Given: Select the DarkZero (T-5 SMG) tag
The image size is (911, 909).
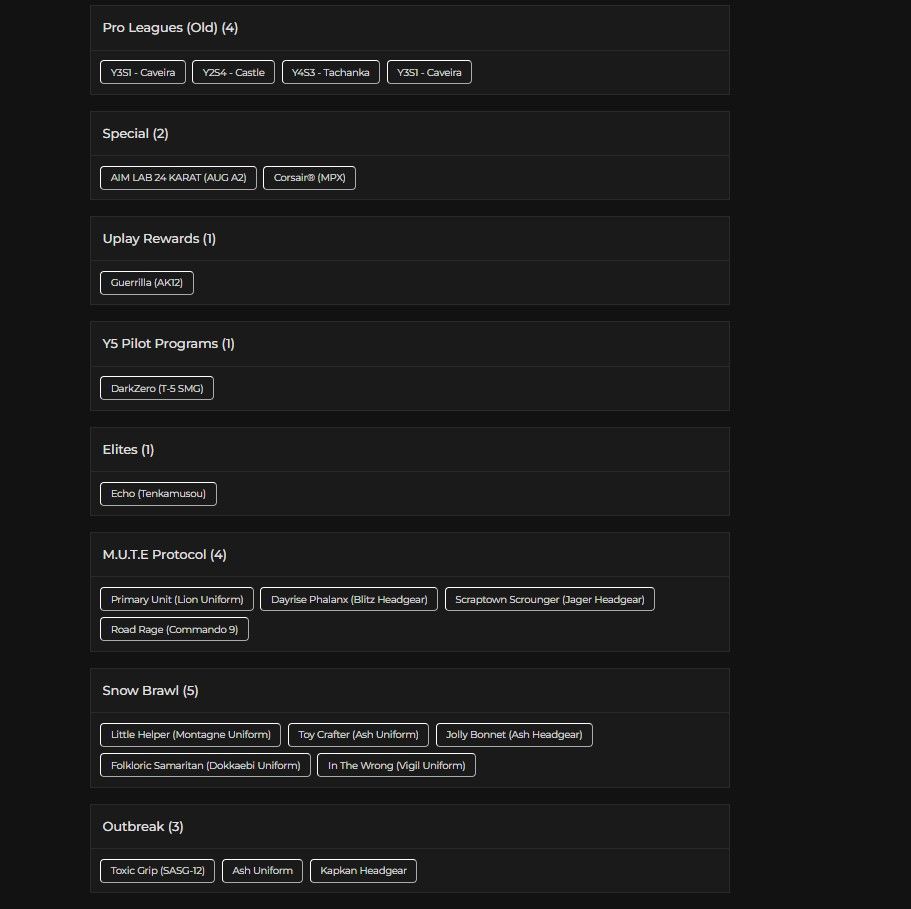Looking at the screenshot, I should click(x=156, y=388).
